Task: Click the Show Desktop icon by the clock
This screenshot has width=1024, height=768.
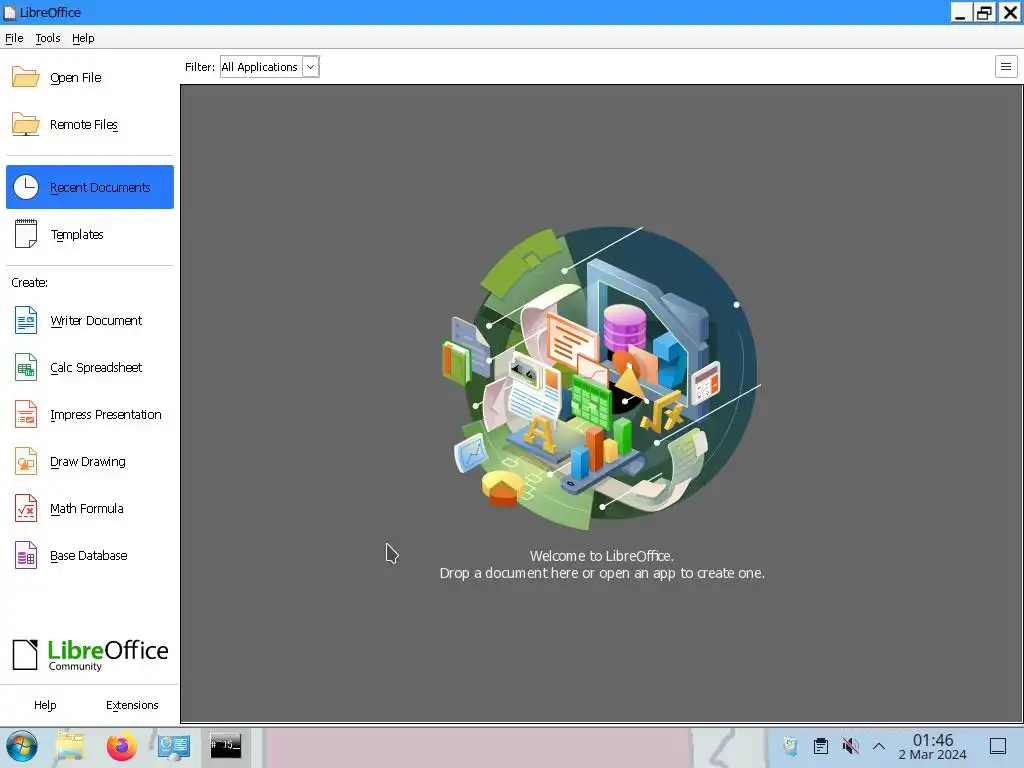Action: pos(998,746)
